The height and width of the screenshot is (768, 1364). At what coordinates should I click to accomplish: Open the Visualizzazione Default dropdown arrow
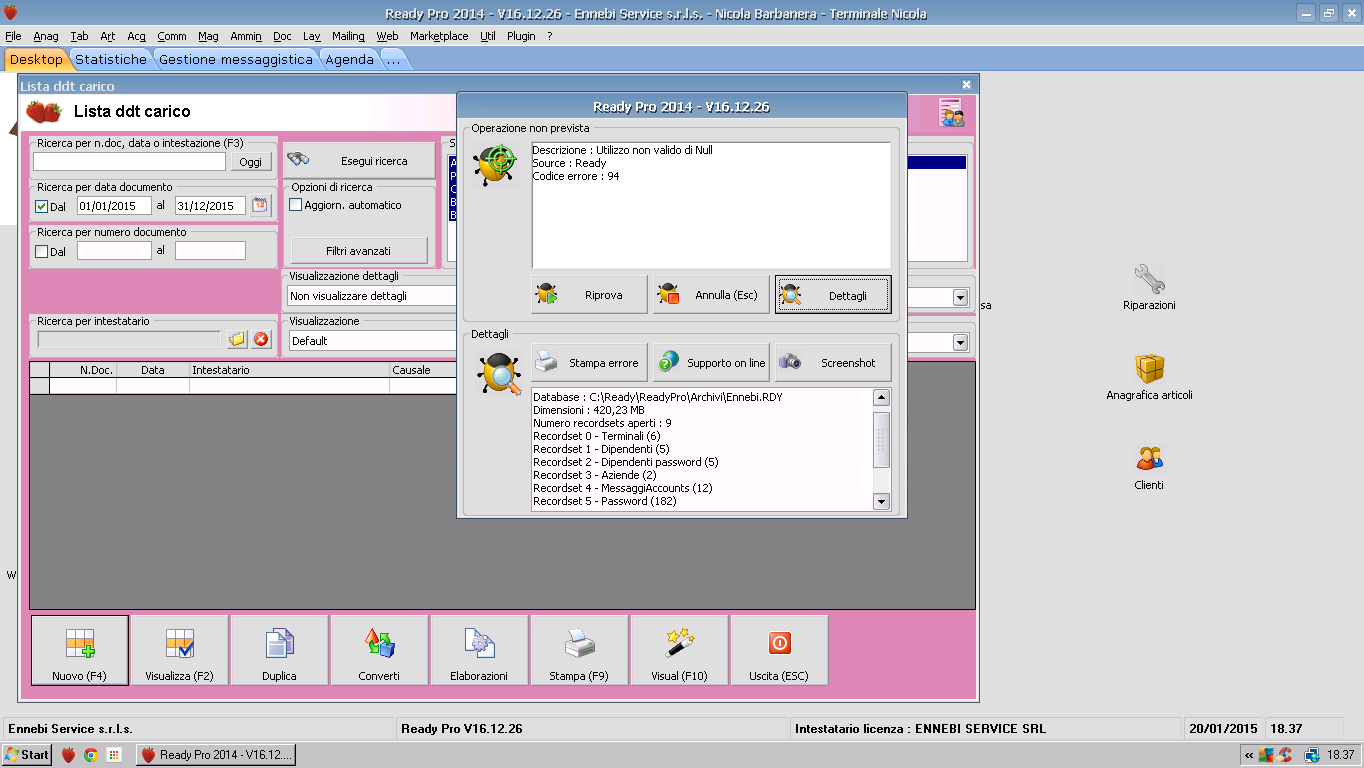(x=960, y=342)
